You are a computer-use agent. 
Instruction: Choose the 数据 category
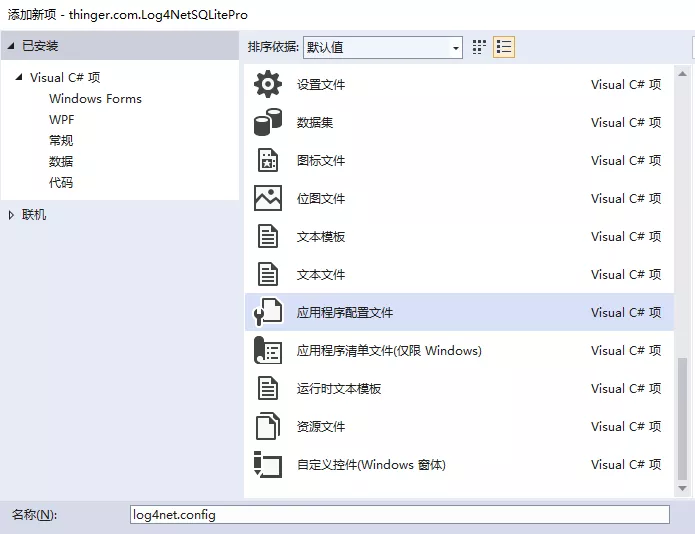coord(61,162)
